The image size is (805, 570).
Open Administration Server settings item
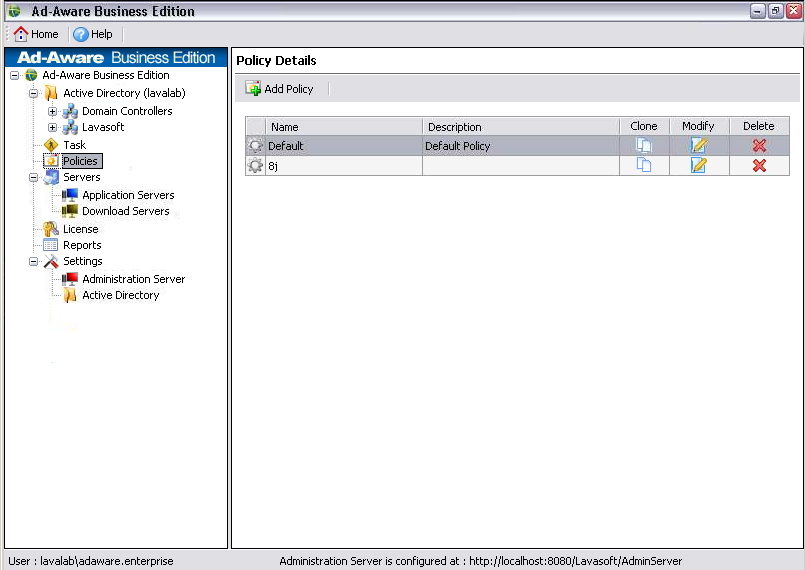tap(133, 279)
